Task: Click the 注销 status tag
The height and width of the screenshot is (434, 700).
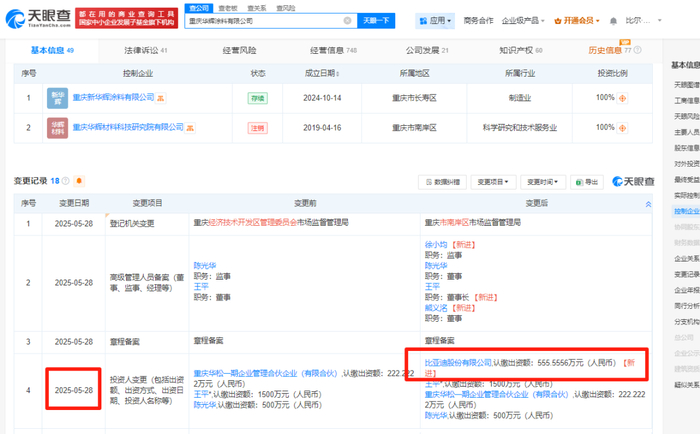Action: click(258, 128)
